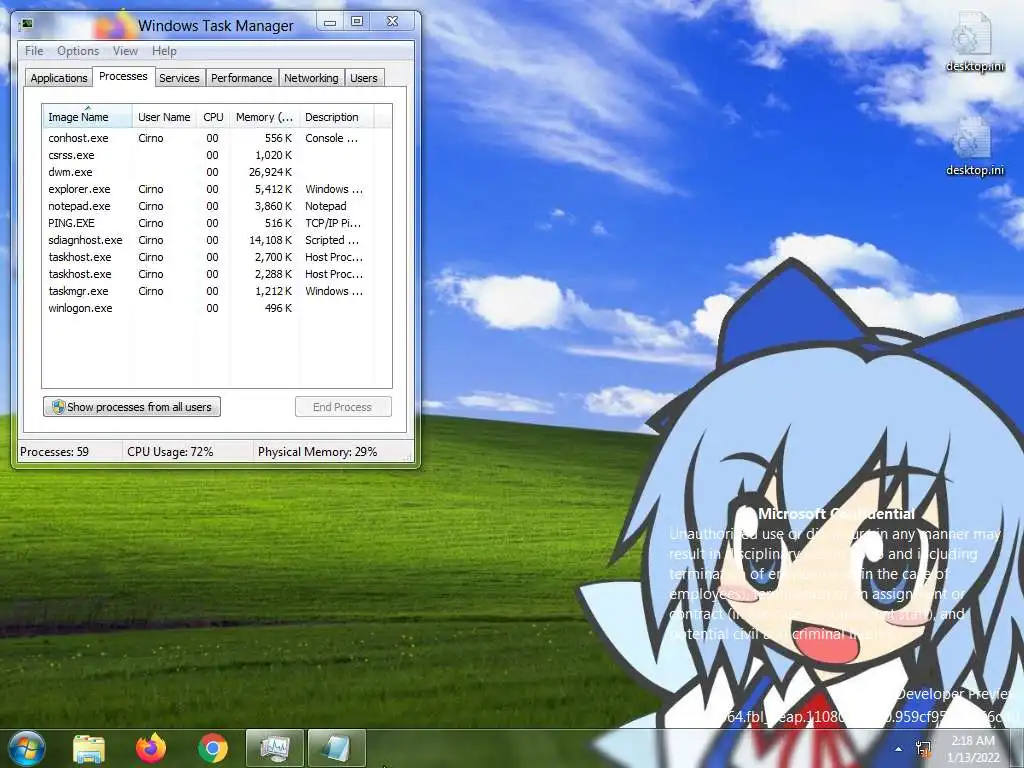Select the upper desktop.ini desktop icon
This screenshot has width=1024, height=768.
pos(974,42)
